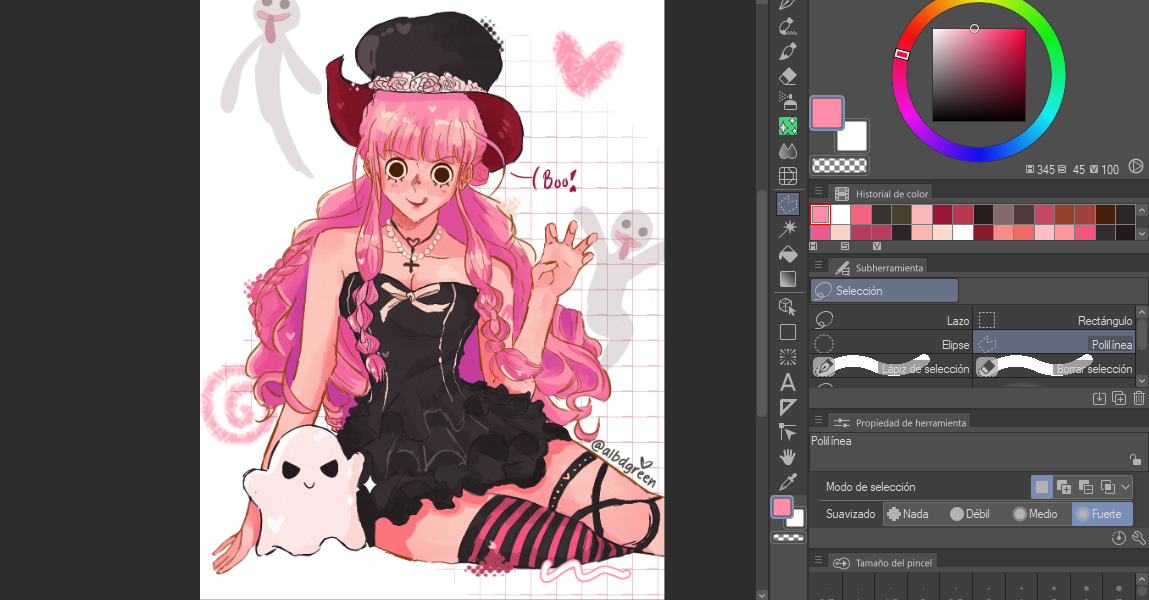Select the Auto select magic wand tool
The height and width of the screenshot is (600, 1149).
coord(788,229)
